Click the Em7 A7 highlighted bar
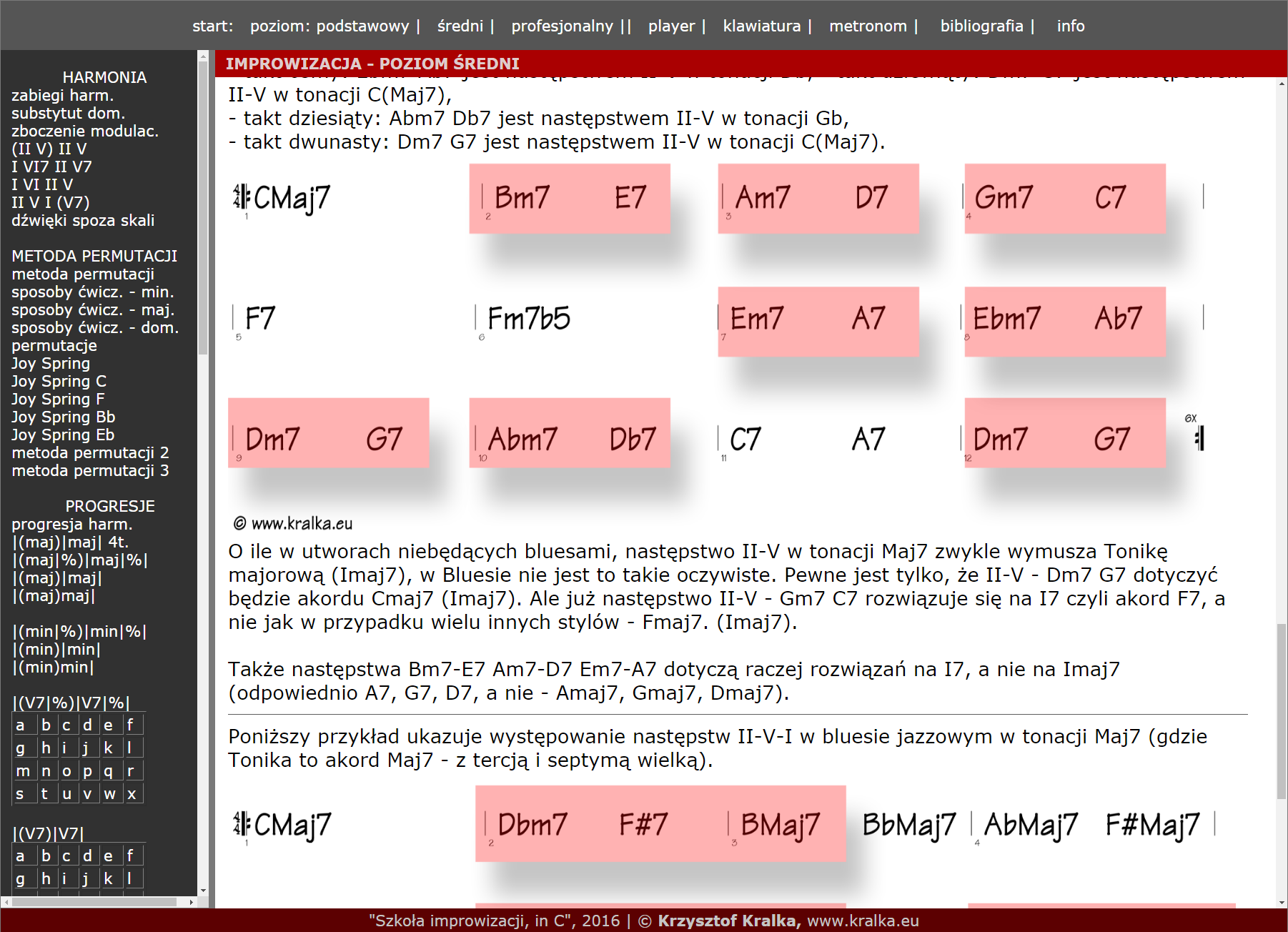 [818, 322]
